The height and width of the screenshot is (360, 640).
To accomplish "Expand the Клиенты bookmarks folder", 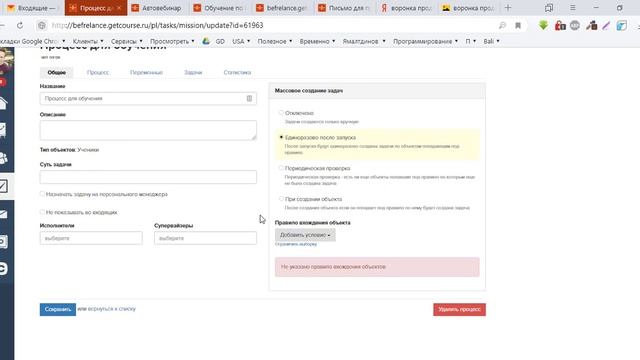I will coord(88,41).
